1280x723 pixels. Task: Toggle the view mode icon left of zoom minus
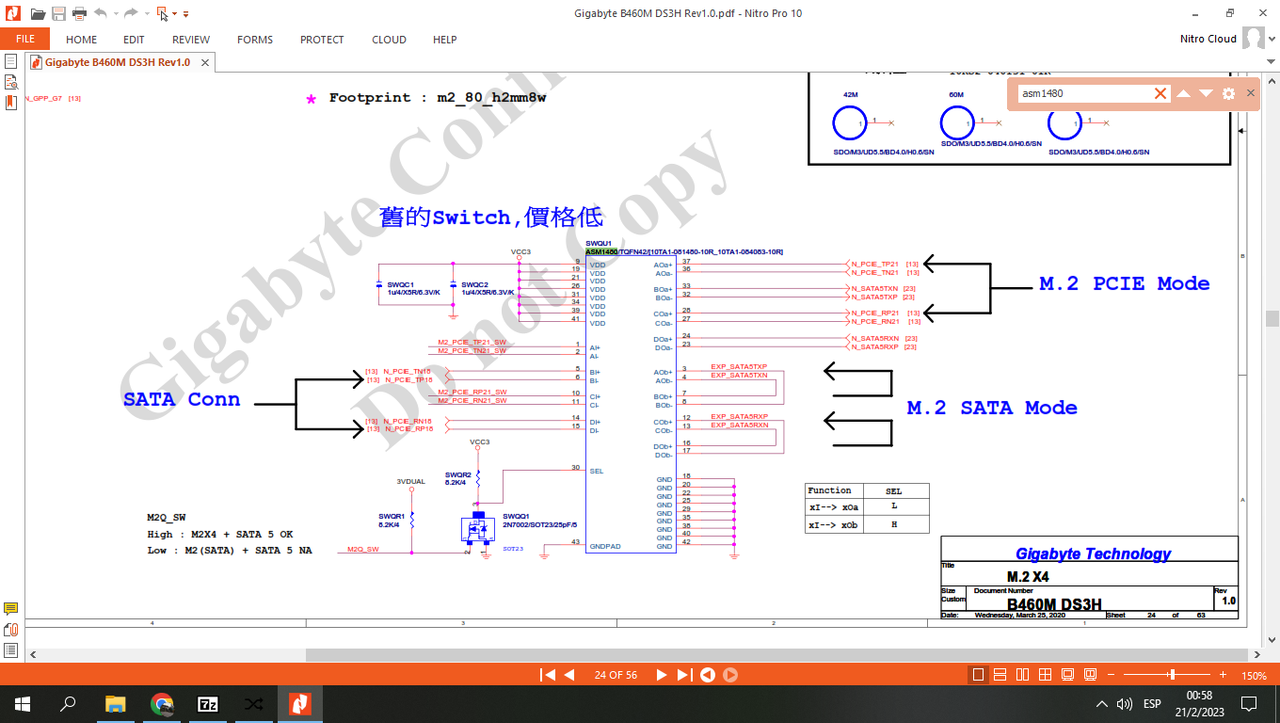(x=1089, y=675)
